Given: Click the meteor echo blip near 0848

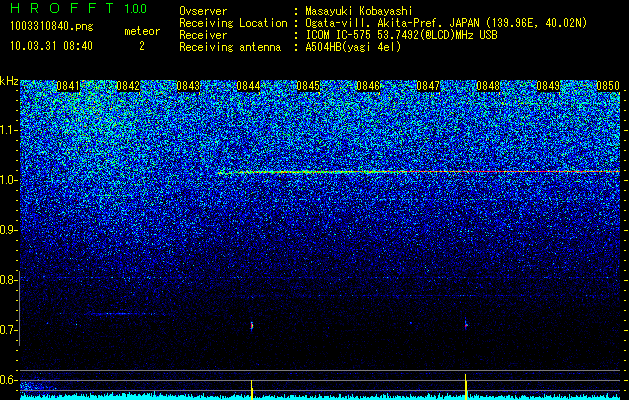Looking at the screenshot, I should 466,325.
